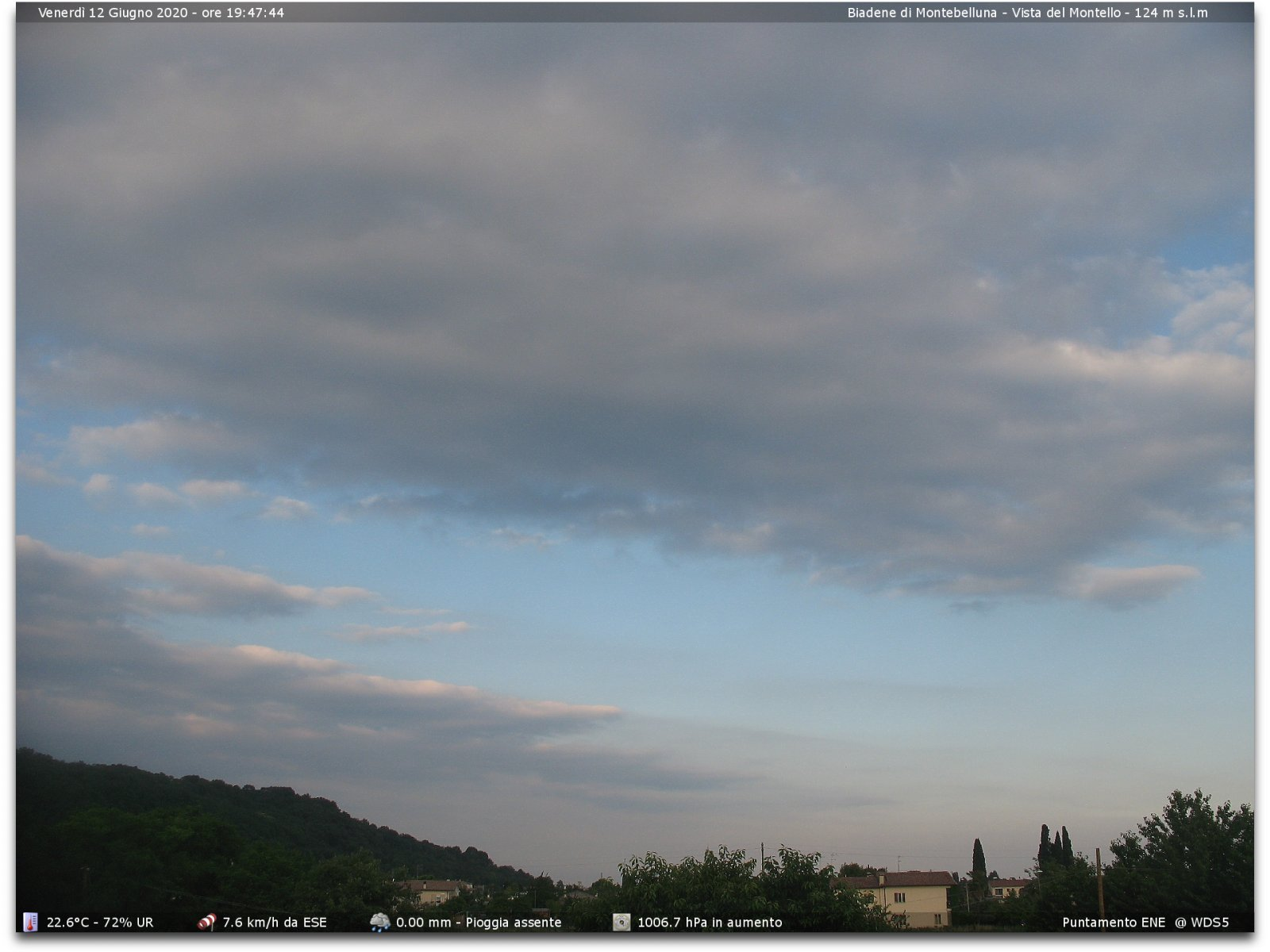Select the location text 'Biadene di Montebelluna'
The image size is (1270, 952).
point(922,13)
